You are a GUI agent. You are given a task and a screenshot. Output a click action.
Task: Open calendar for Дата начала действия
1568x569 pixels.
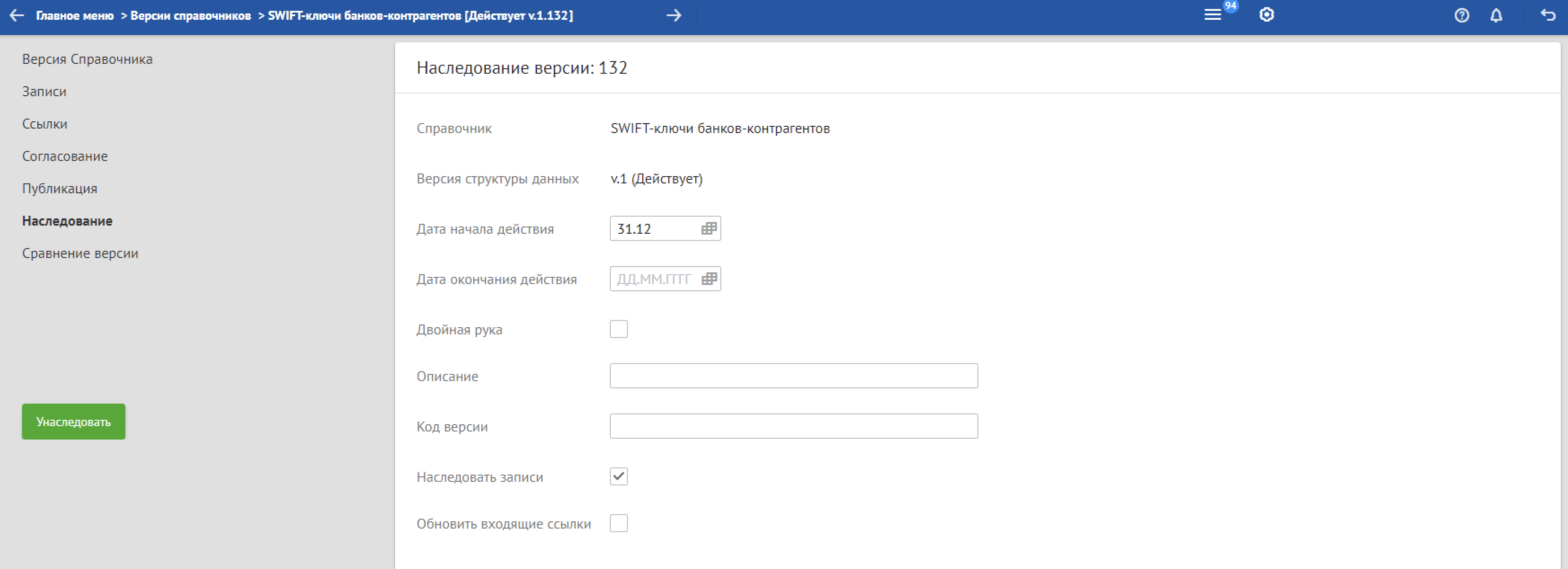(x=708, y=229)
